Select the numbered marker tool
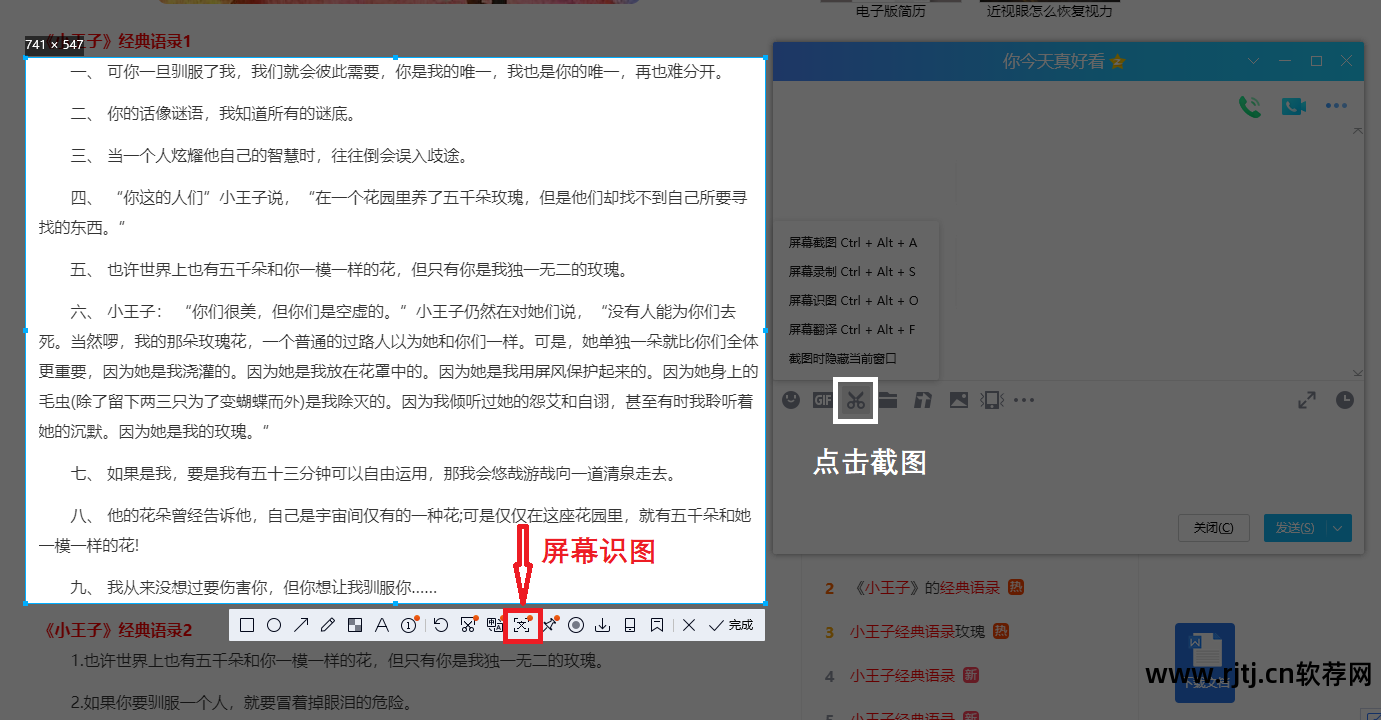The width and height of the screenshot is (1381, 720). pos(408,626)
